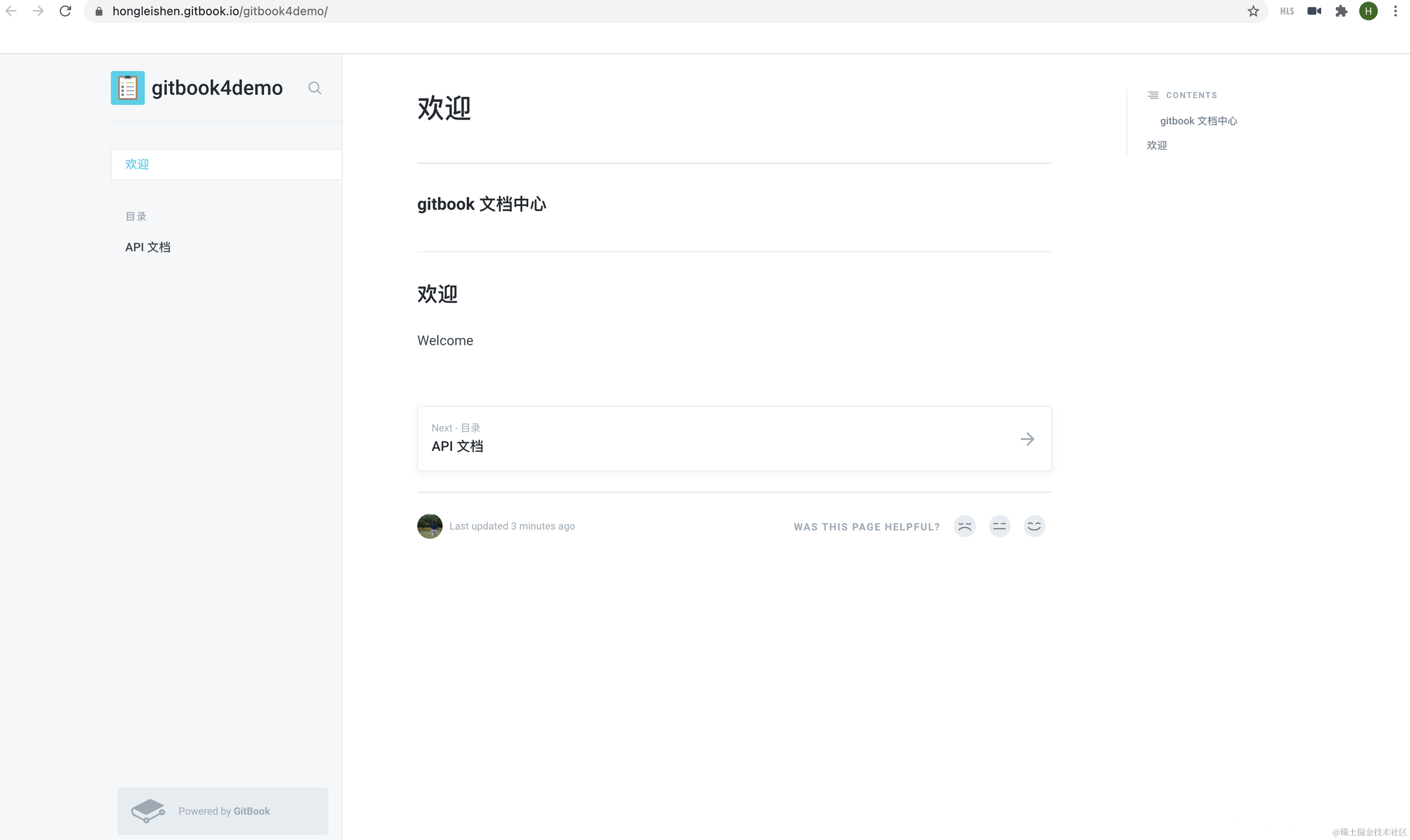This screenshot has height=840, width=1410.
Task: Open Chrome's three-dot menu
Action: [x=1396, y=11]
